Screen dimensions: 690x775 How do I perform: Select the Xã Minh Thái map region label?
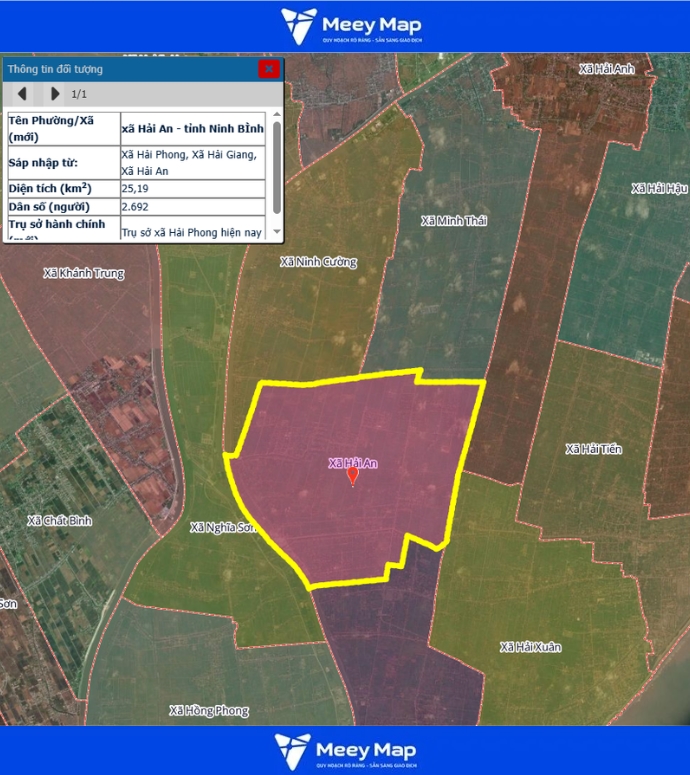pos(453,221)
